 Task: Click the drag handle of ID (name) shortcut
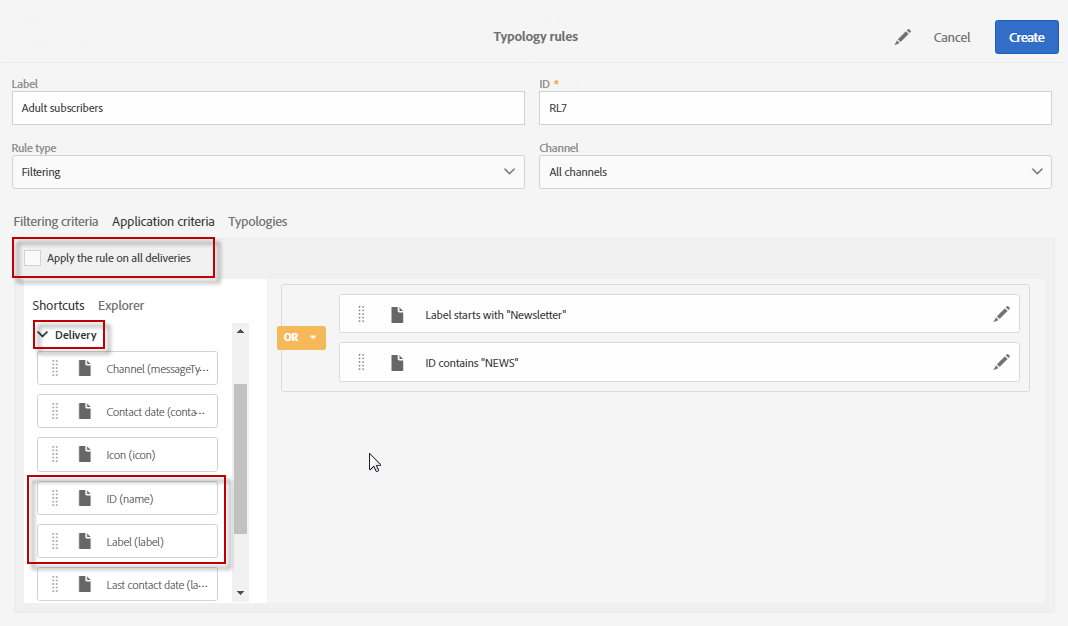pos(55,498)
